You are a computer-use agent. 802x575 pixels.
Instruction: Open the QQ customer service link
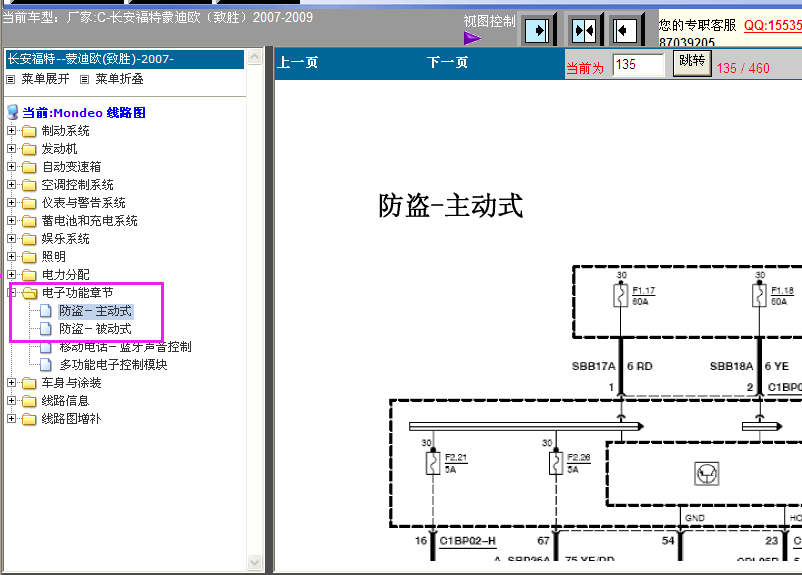pos(772,25)
